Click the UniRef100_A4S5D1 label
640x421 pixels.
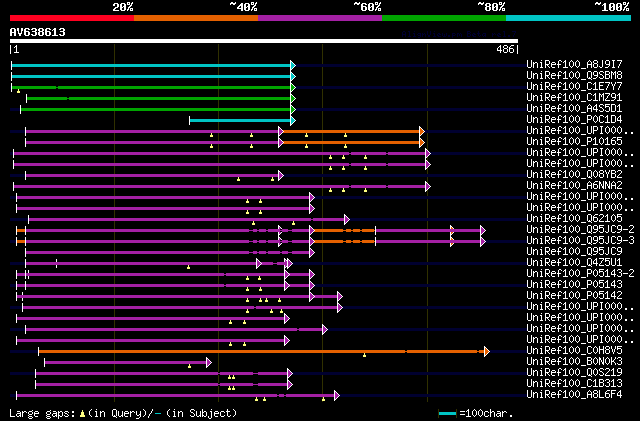click(x=574, y=108)
